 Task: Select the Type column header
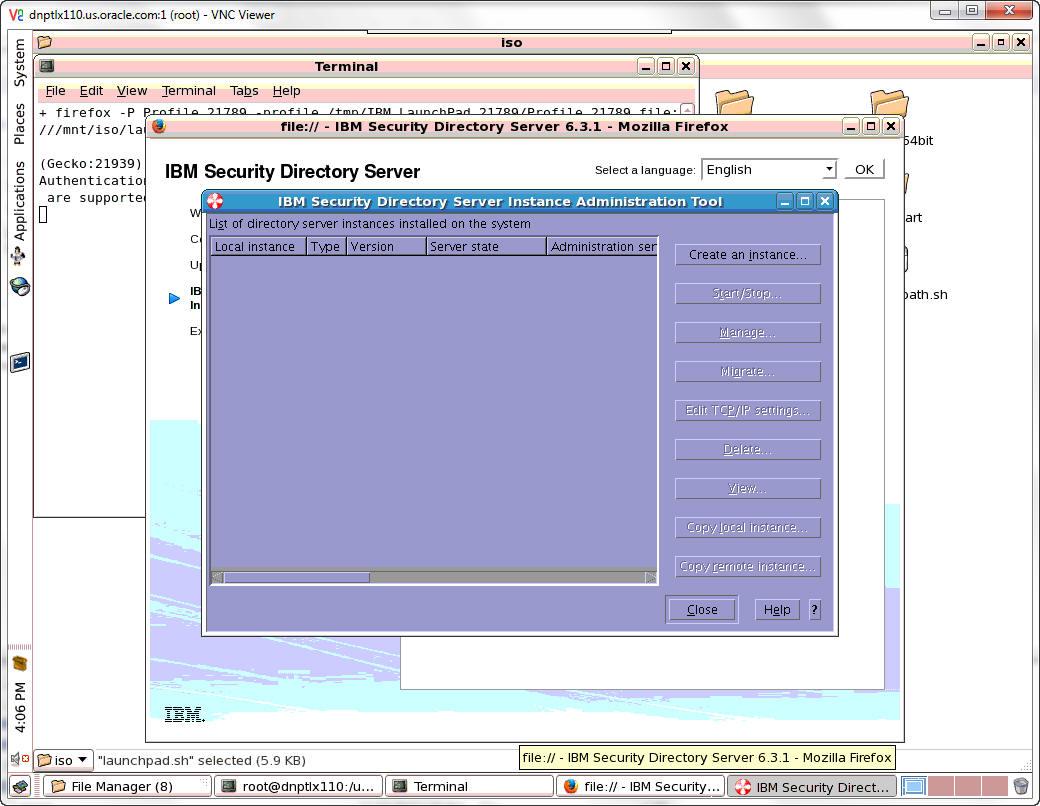(x=326, y=247)
